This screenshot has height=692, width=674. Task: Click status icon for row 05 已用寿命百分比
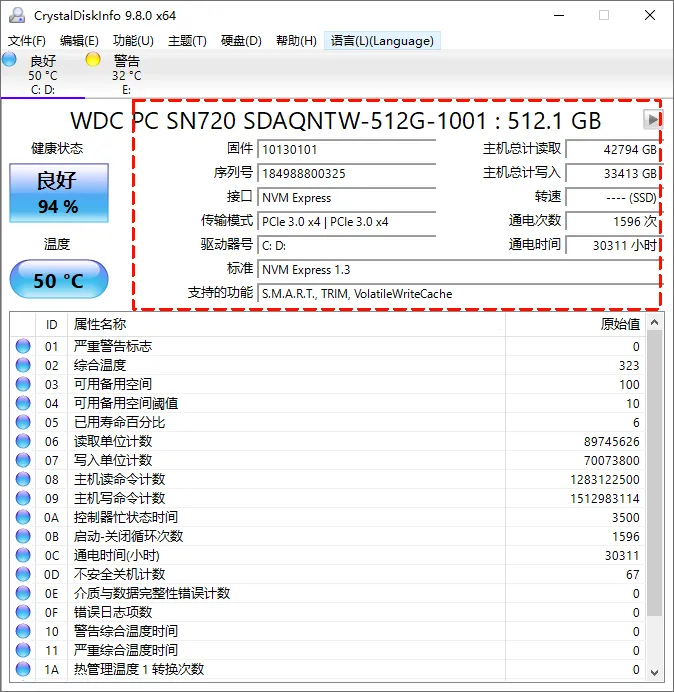pos(23,422)
